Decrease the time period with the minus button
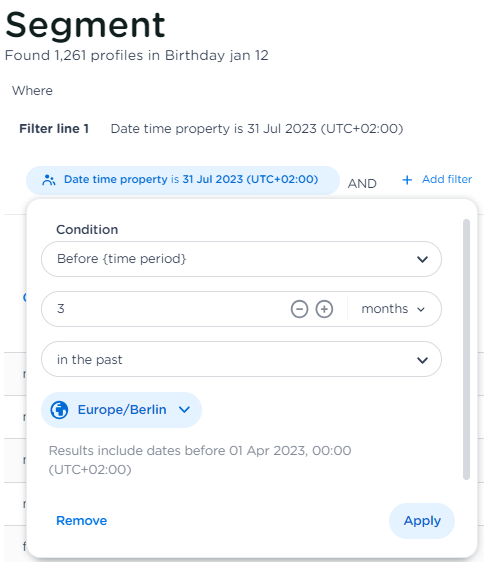The image size is (484, 562). 299,309
